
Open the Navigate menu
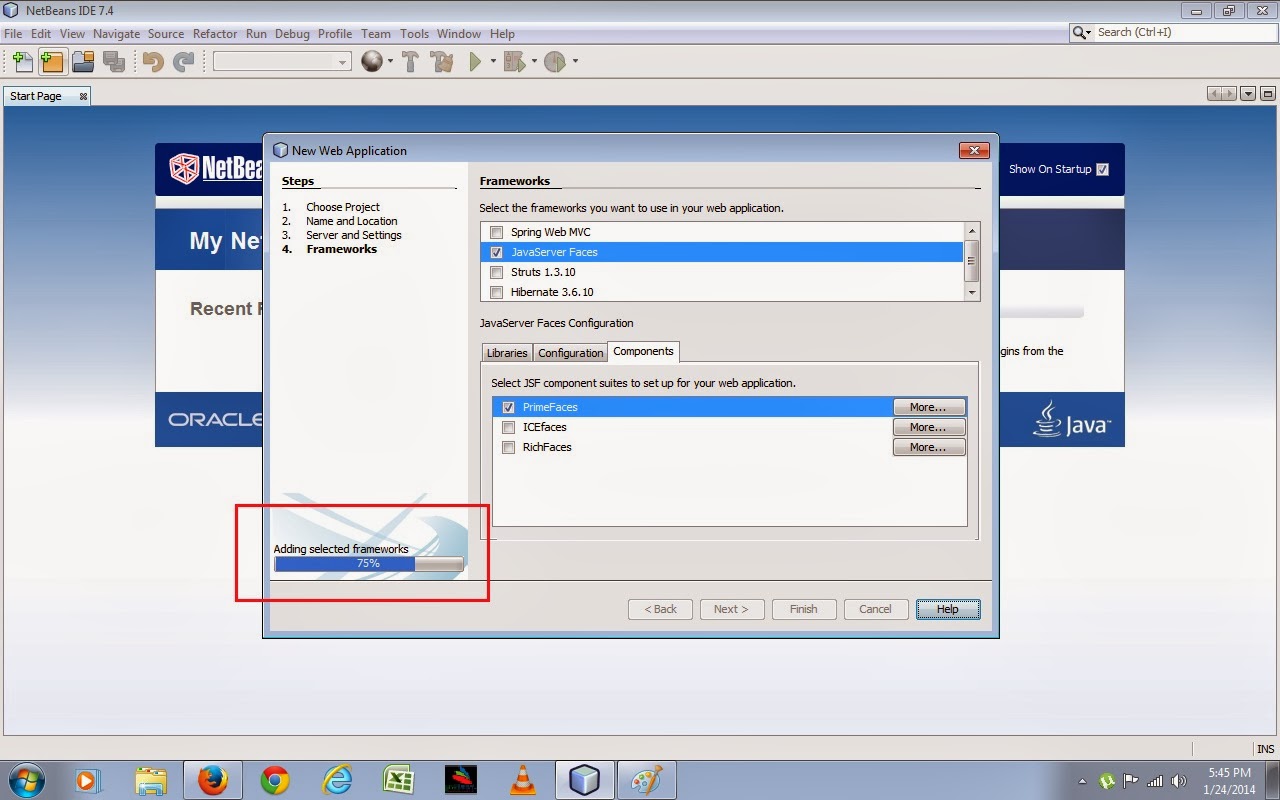coord(116,33)
